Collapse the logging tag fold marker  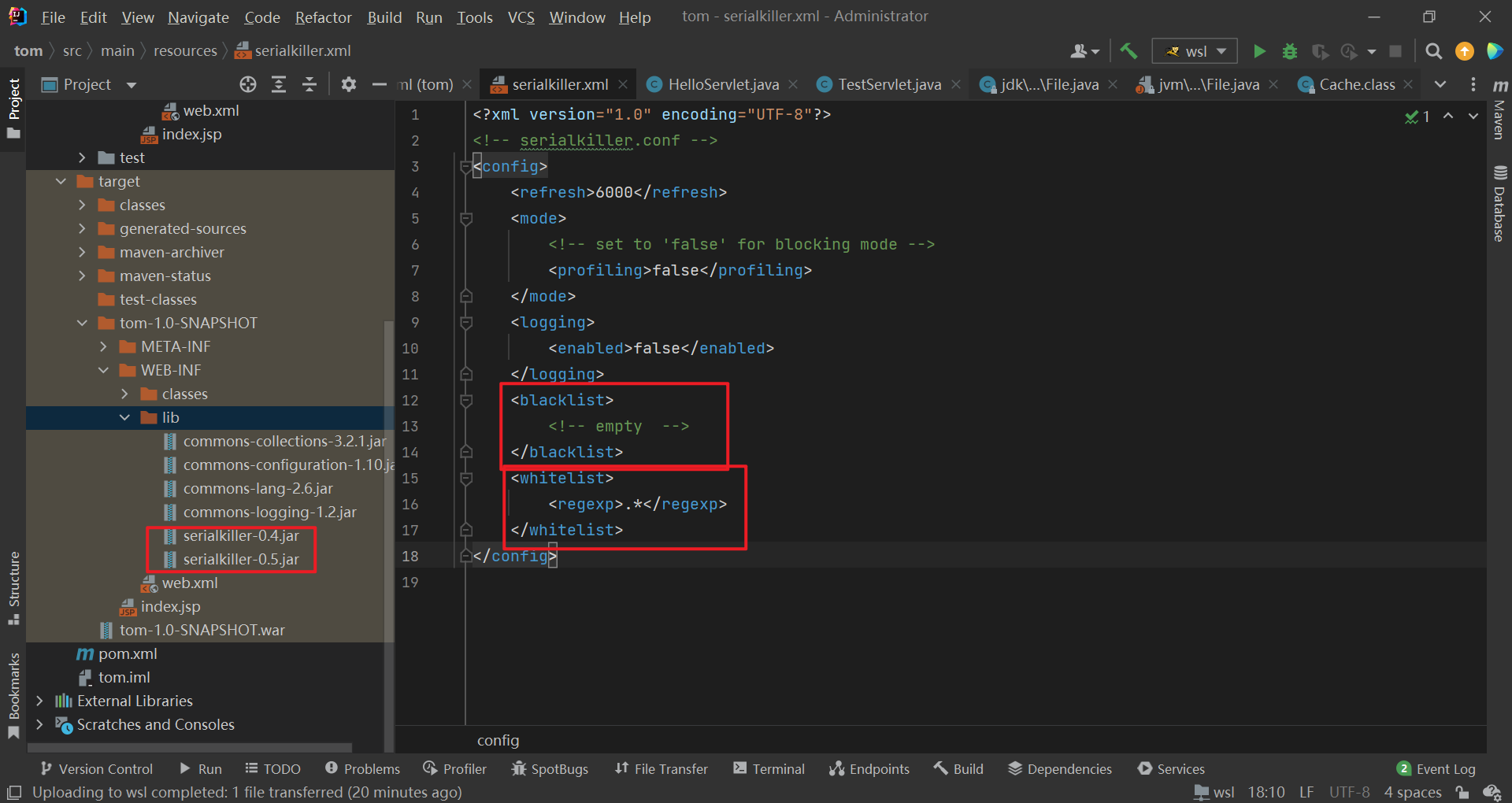point(466,322)
